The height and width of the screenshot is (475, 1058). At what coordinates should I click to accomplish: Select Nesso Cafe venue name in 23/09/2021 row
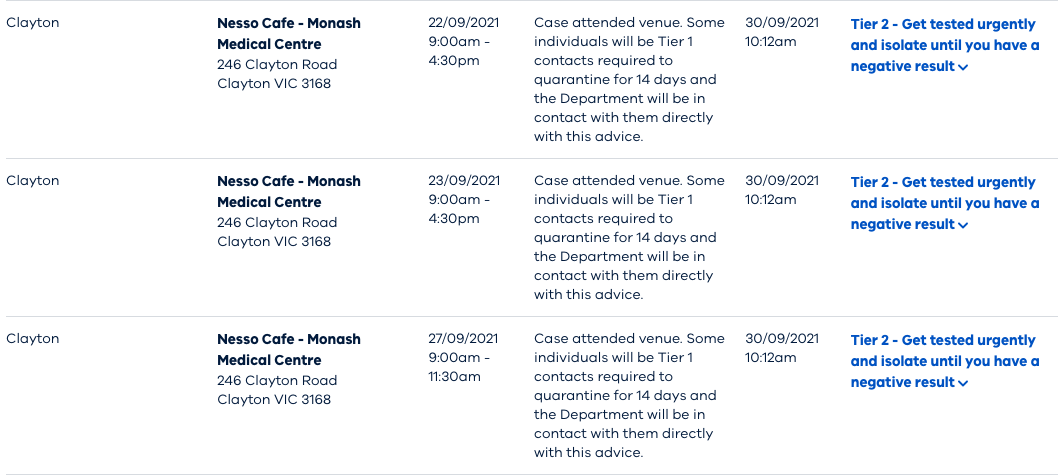289,192
